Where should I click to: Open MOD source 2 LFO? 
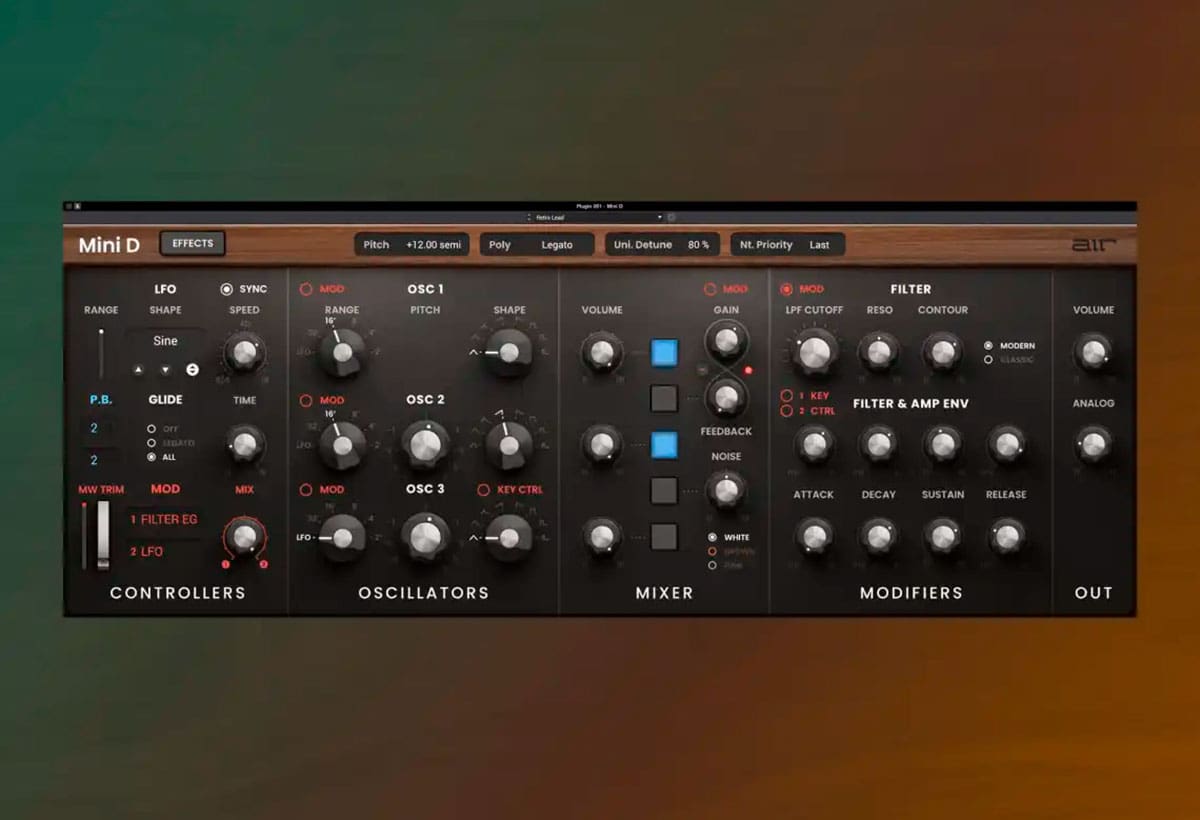[x=164, y=551]
